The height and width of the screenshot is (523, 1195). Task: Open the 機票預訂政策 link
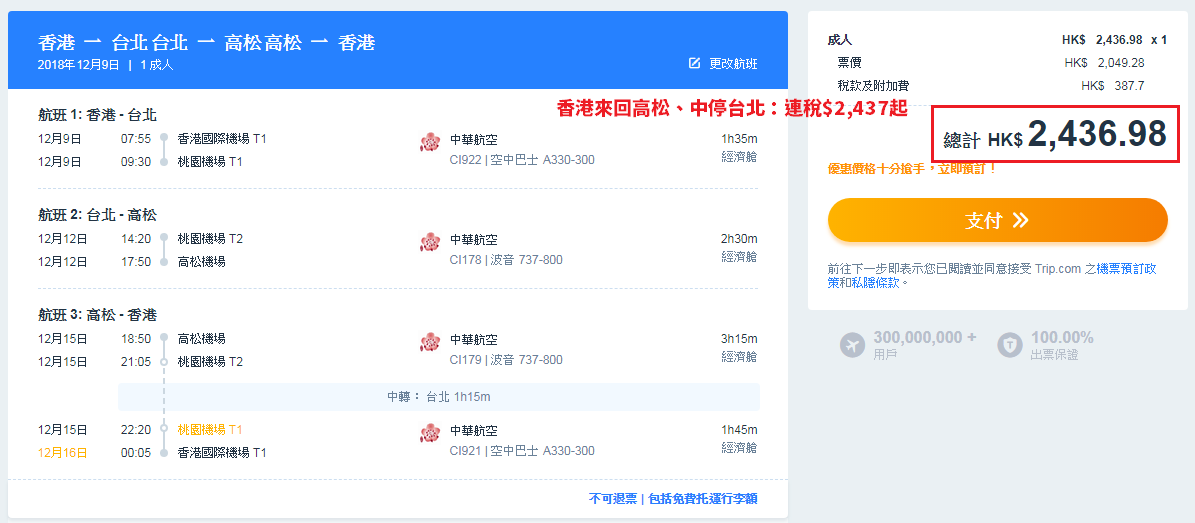[1126, 268]
